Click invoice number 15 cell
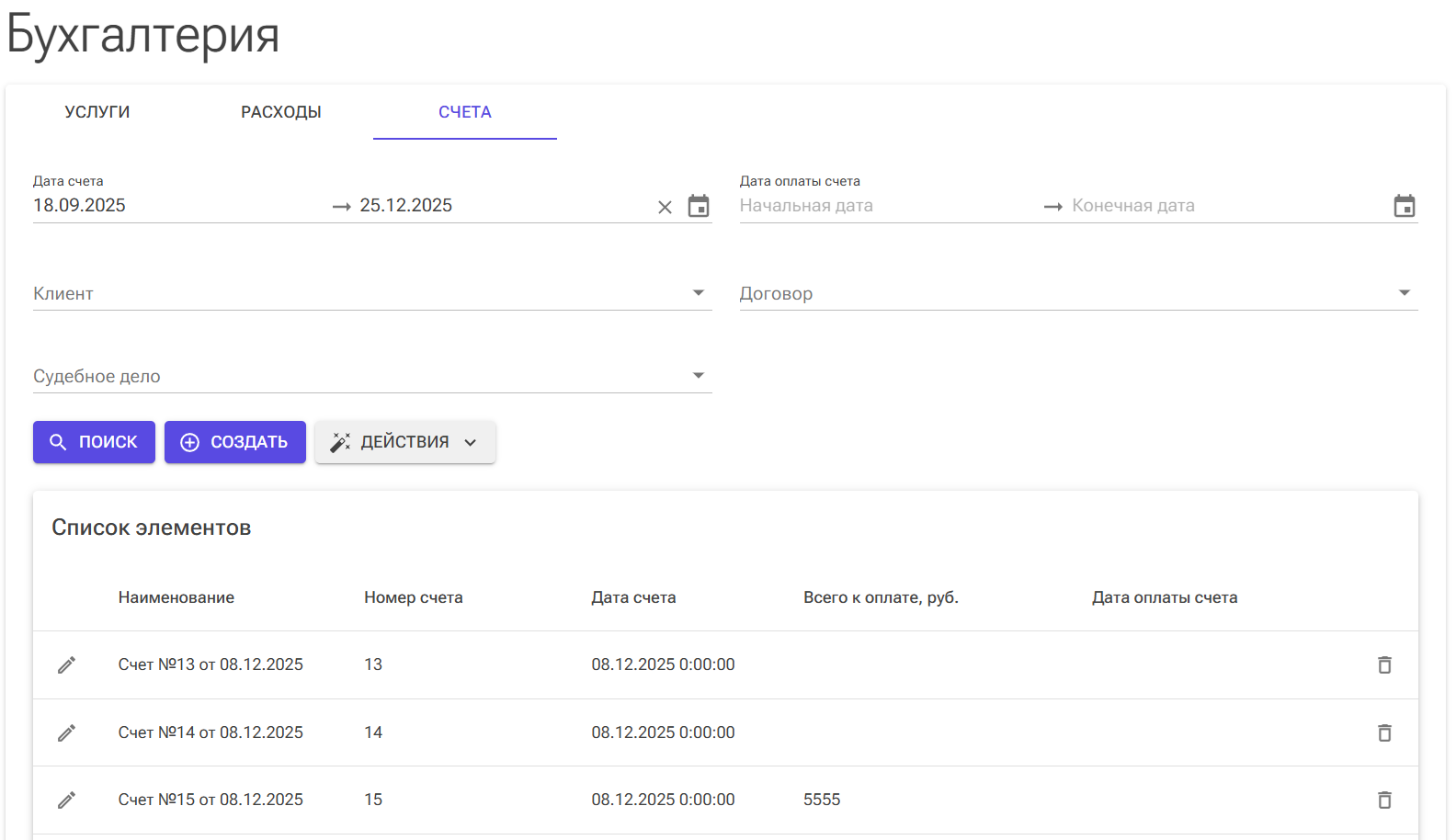This screenshot has height=840, width=1456. click(373, 800)
